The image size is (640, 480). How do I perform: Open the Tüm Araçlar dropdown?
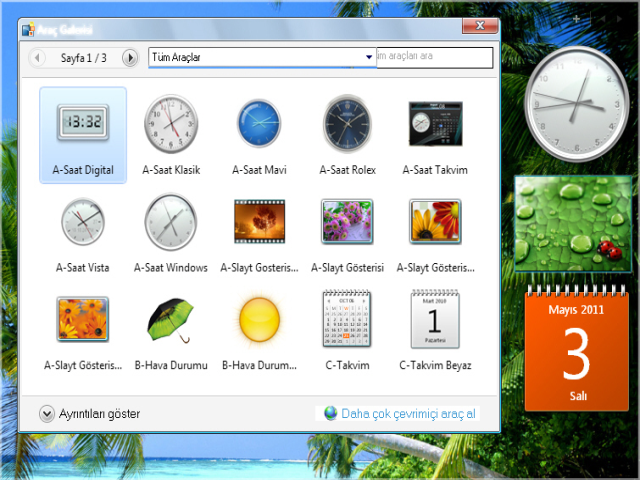[262, 57]
